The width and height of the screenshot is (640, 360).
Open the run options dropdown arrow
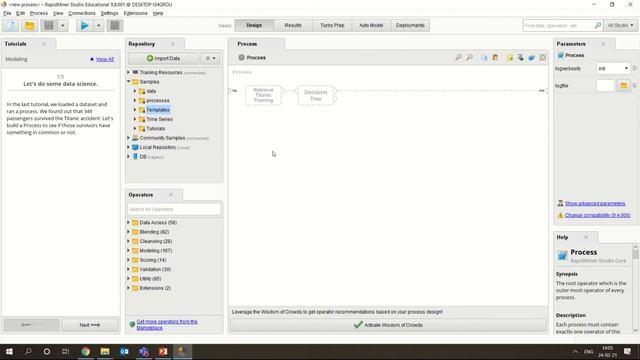[x=98, y=26]
